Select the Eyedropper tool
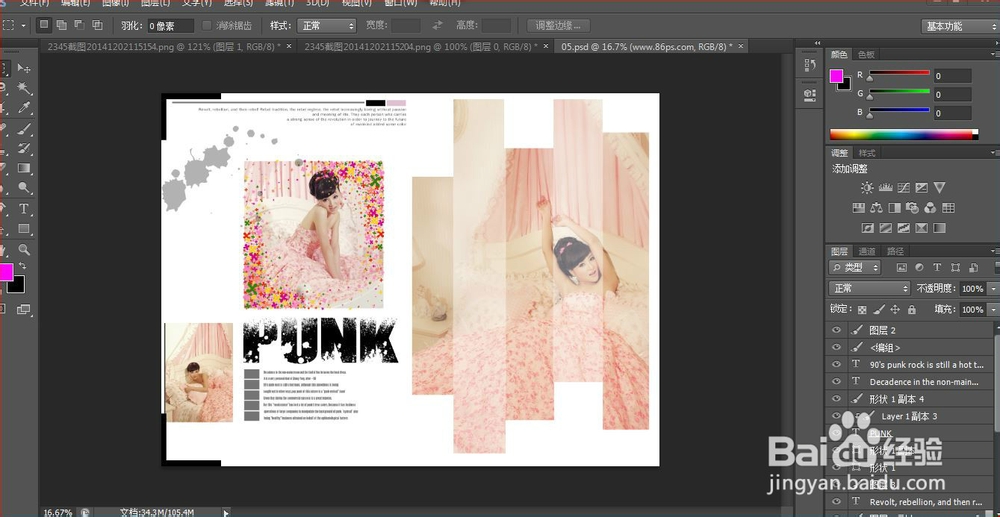The height and width of the screenshot is (517, 1000). pos(24,108)
